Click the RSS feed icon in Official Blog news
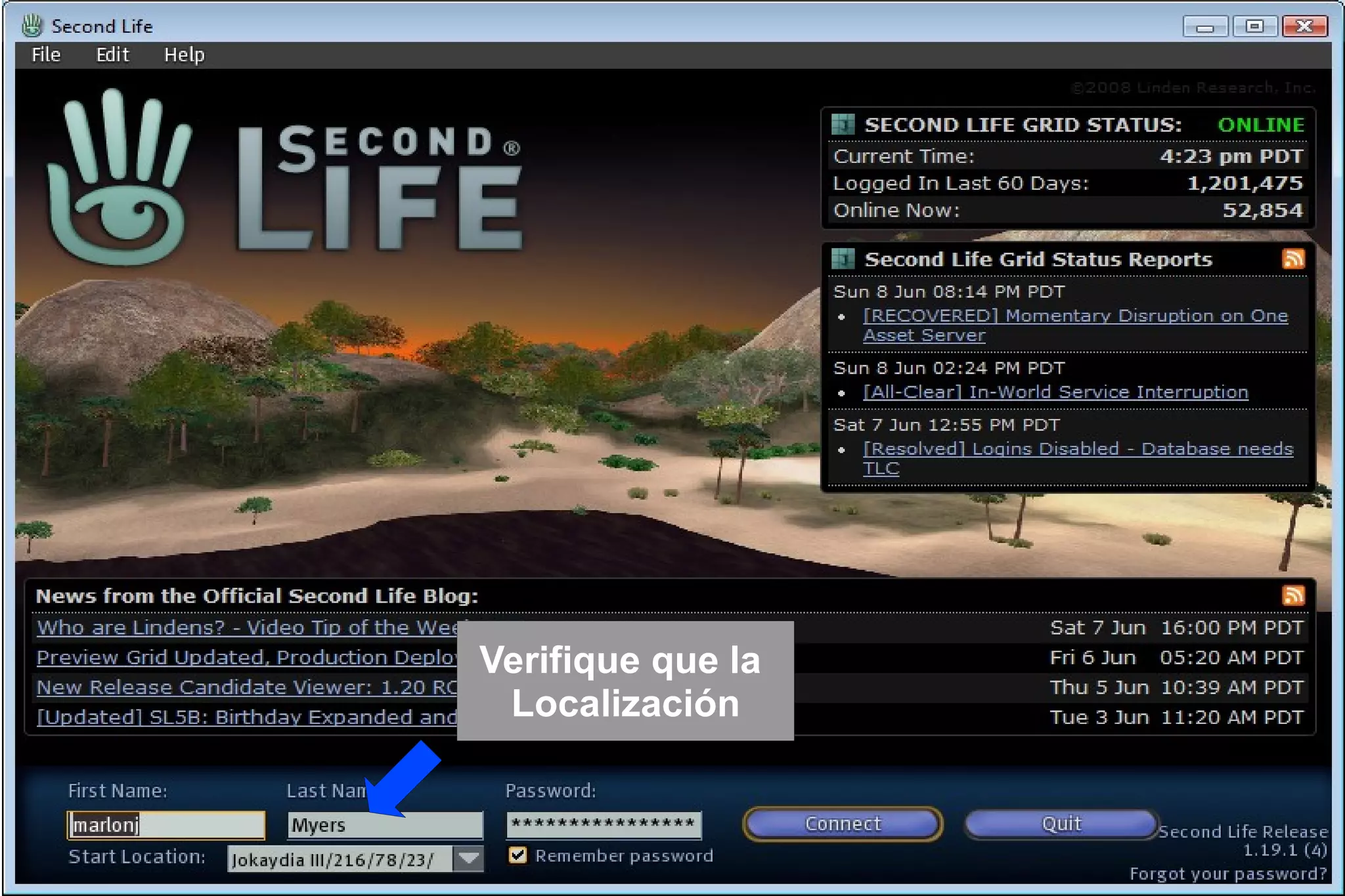 (1293, 595)
